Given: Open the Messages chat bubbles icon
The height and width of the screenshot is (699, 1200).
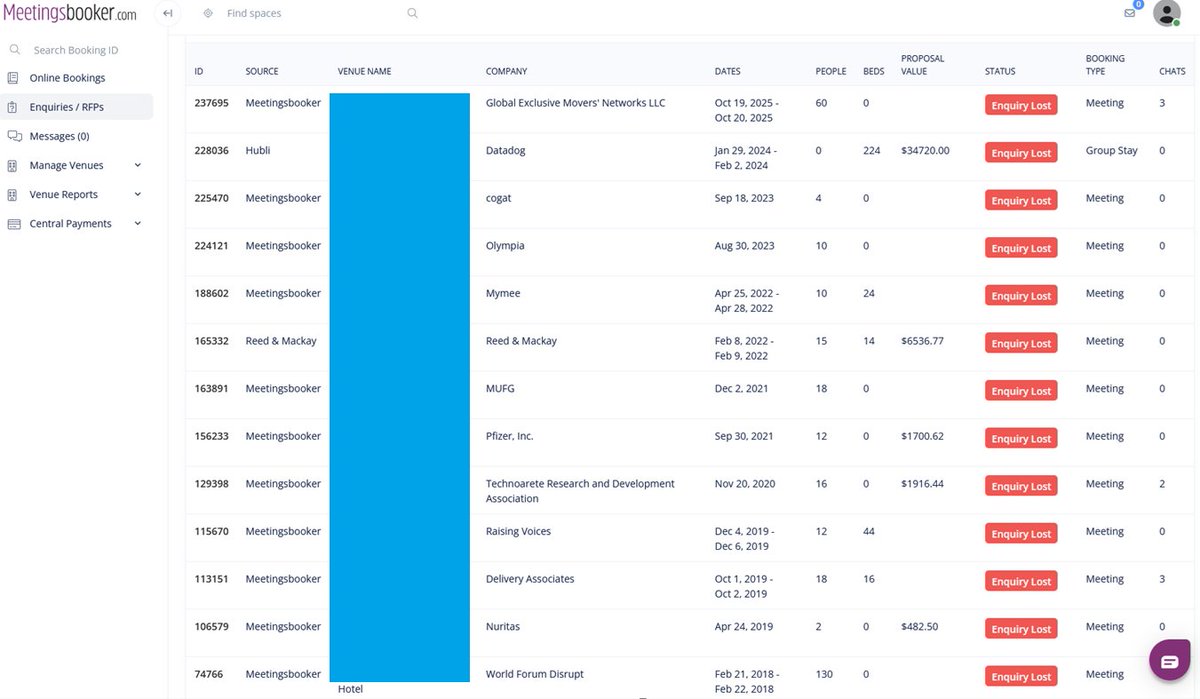Looking at the screenshot, I should tap(12, 135).
